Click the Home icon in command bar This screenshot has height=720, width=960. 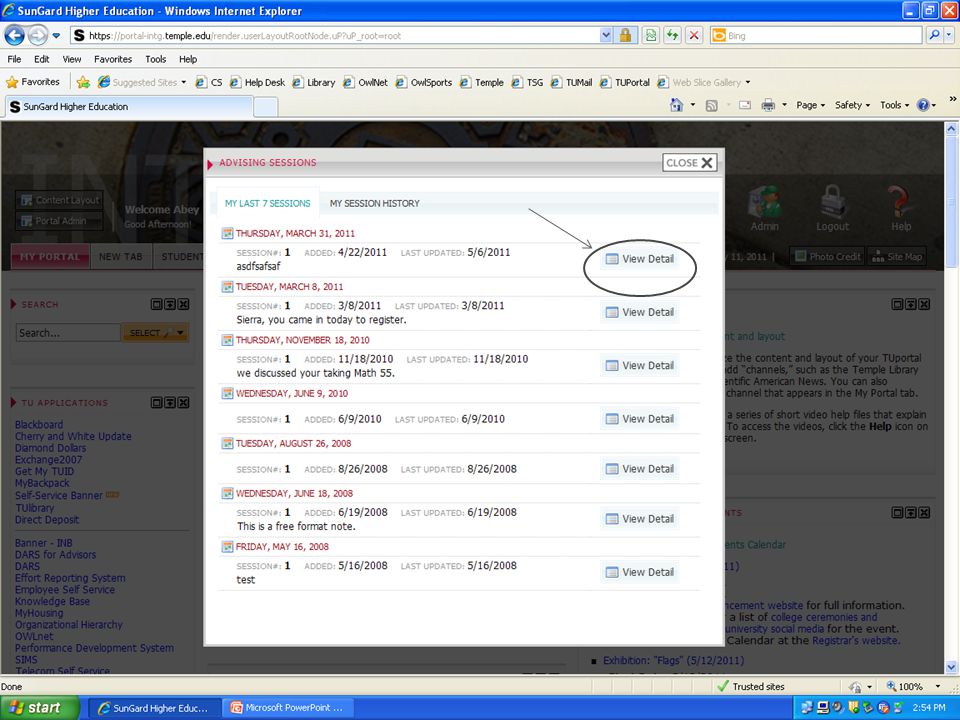click(x=676, y=105)
